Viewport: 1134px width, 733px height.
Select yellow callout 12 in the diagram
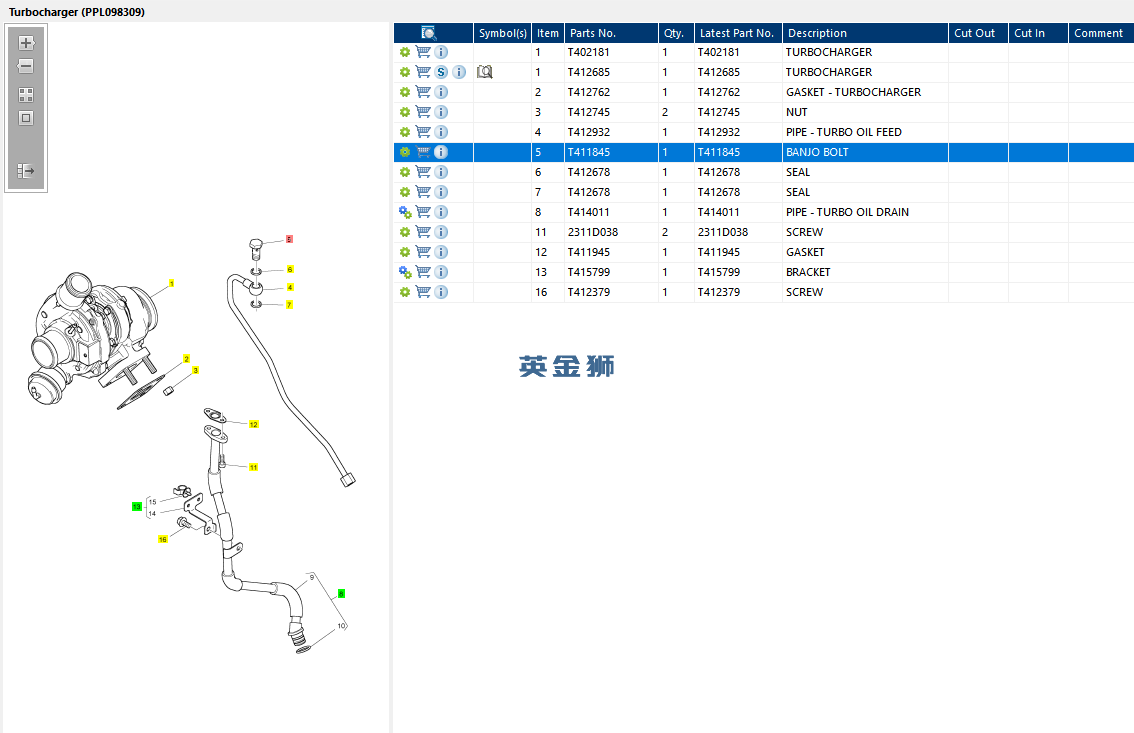(253, 424)
